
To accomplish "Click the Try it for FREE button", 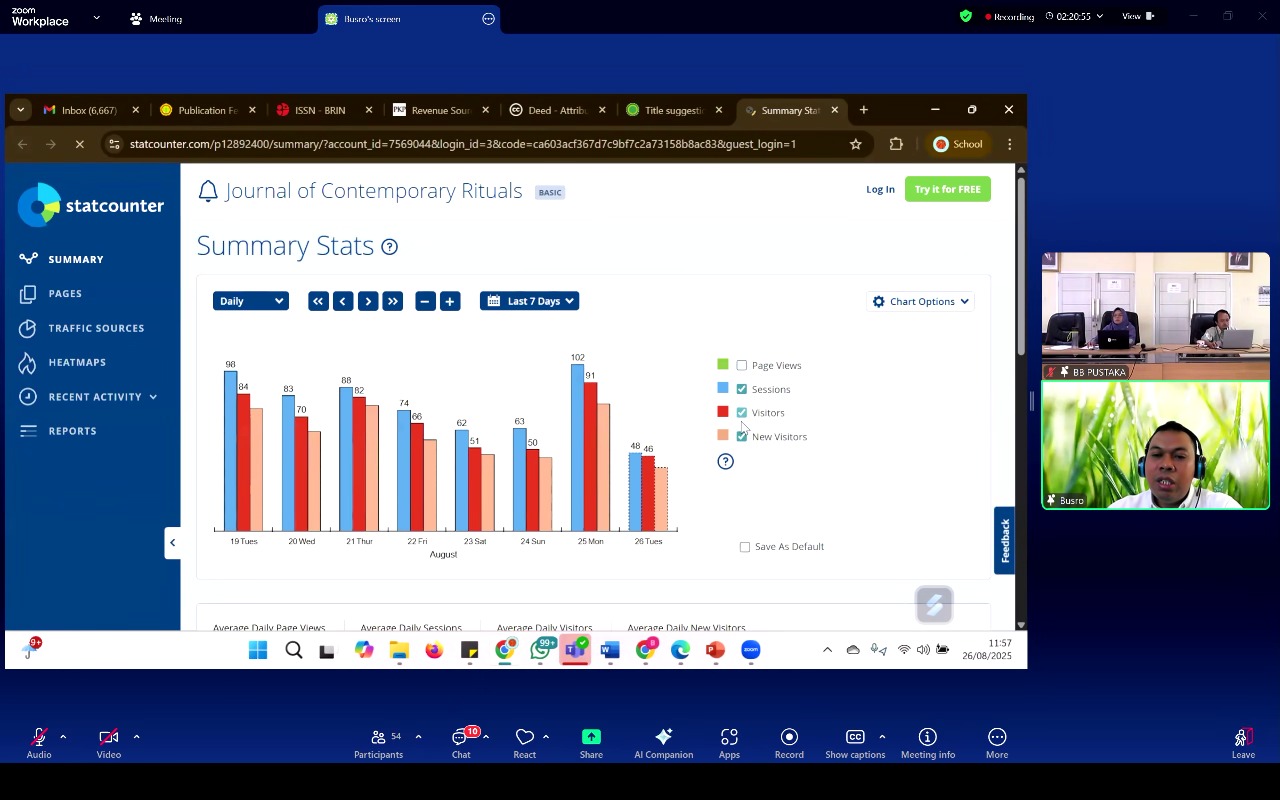I will 947,189.
